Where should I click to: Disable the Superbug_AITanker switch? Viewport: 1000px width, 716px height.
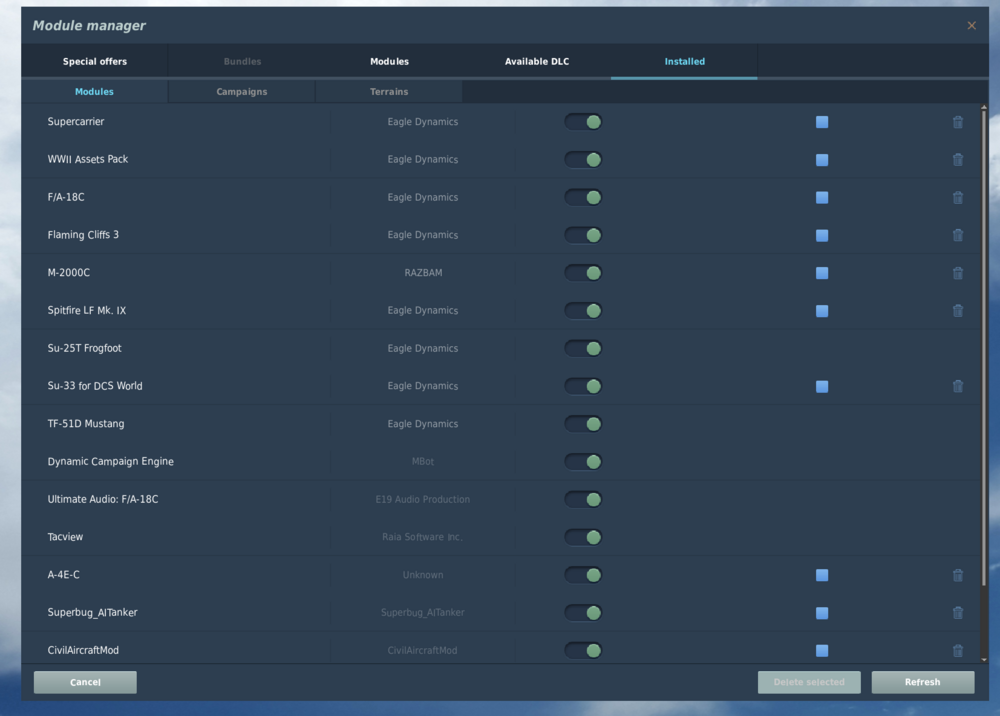pos(583,613)
